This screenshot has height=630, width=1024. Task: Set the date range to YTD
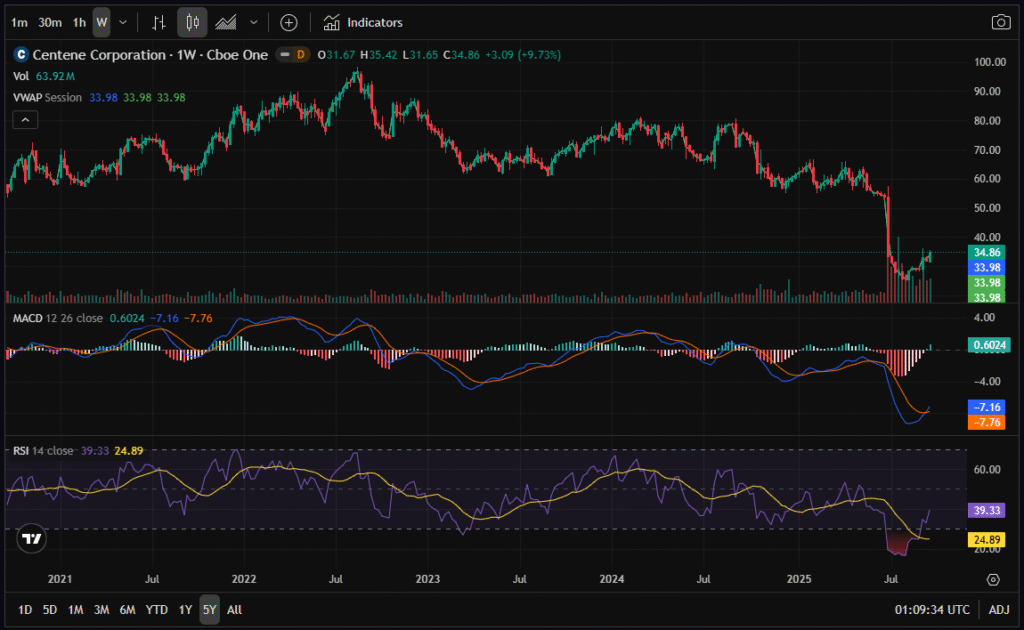click(x=156, y=609)
